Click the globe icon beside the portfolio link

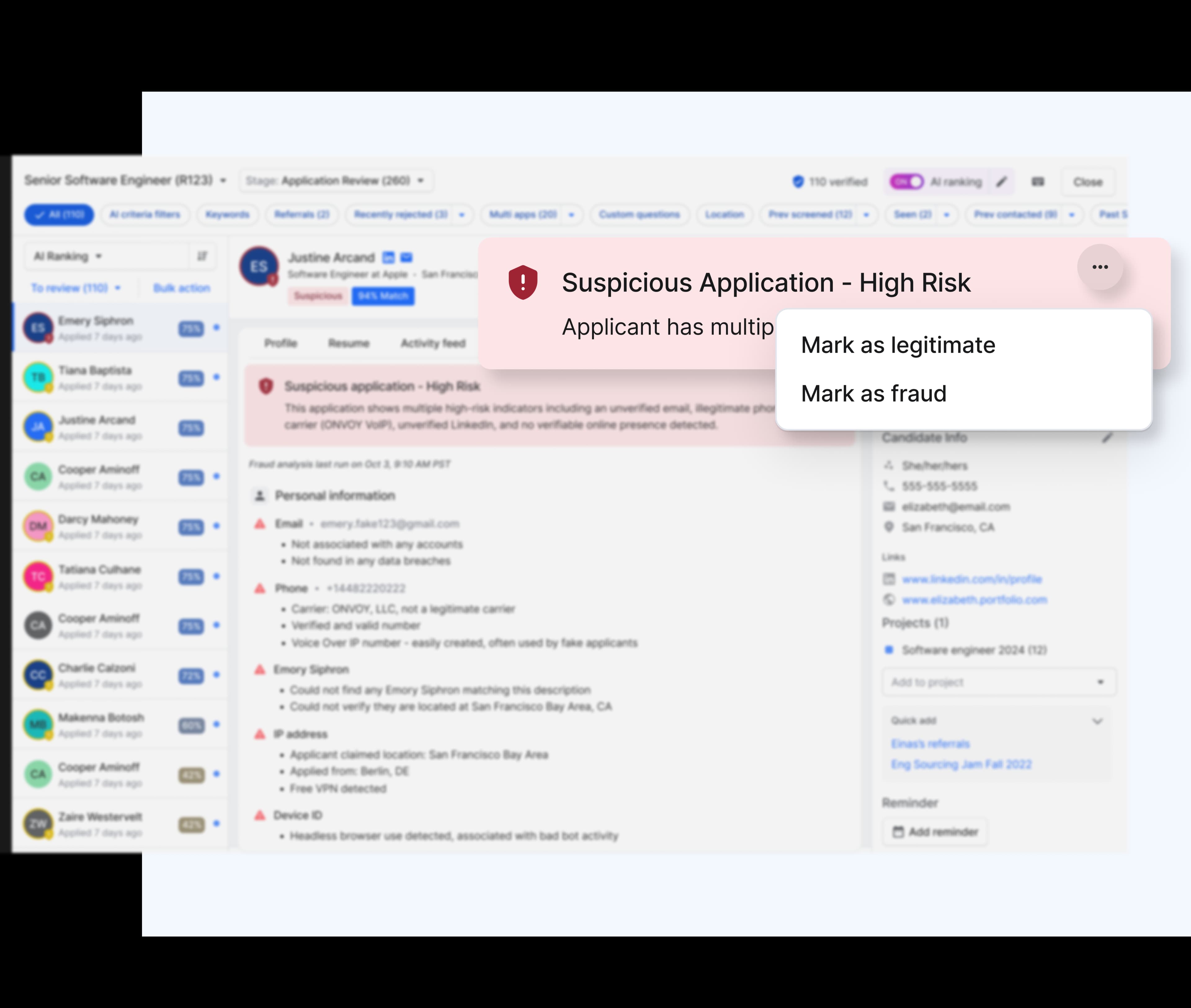(890, 599)
